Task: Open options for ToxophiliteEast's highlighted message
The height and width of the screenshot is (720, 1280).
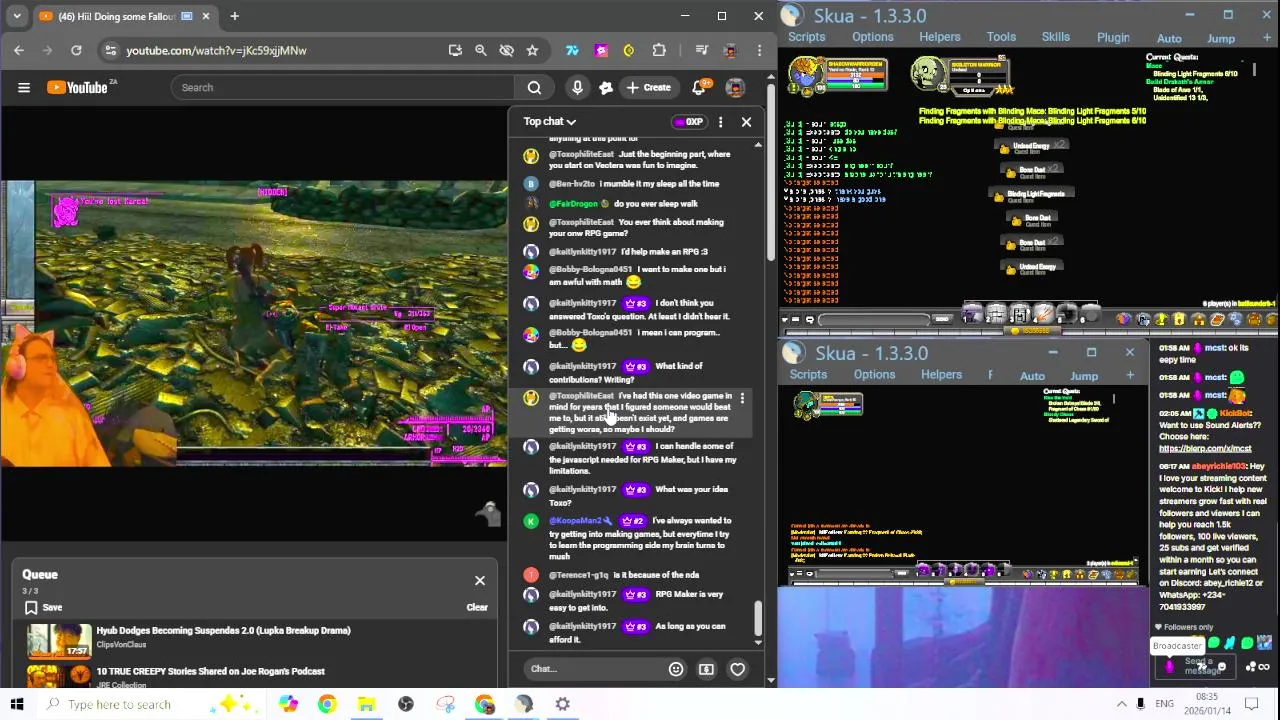Action: (x=742, y=398)
